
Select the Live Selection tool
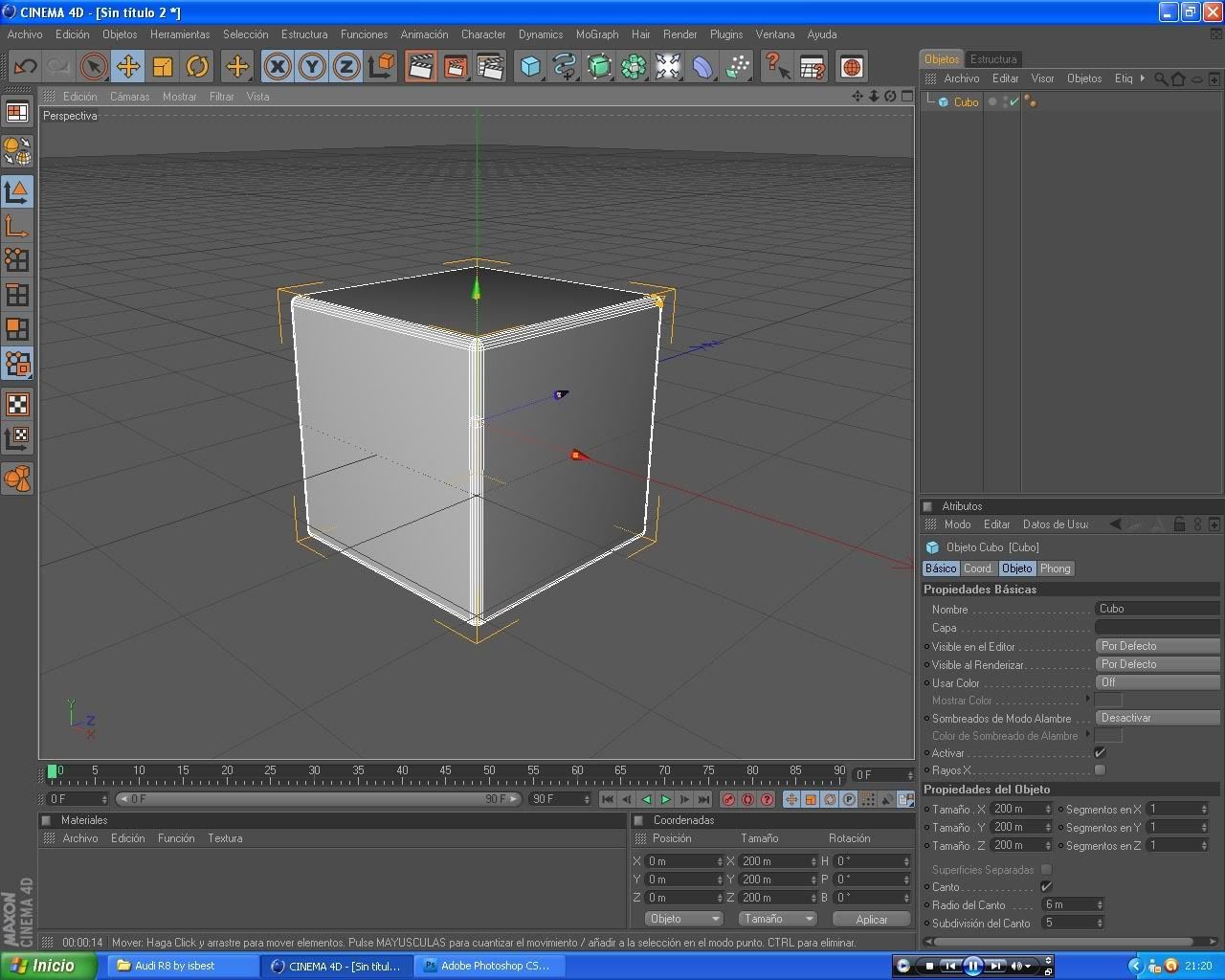(x=94, y=66)
